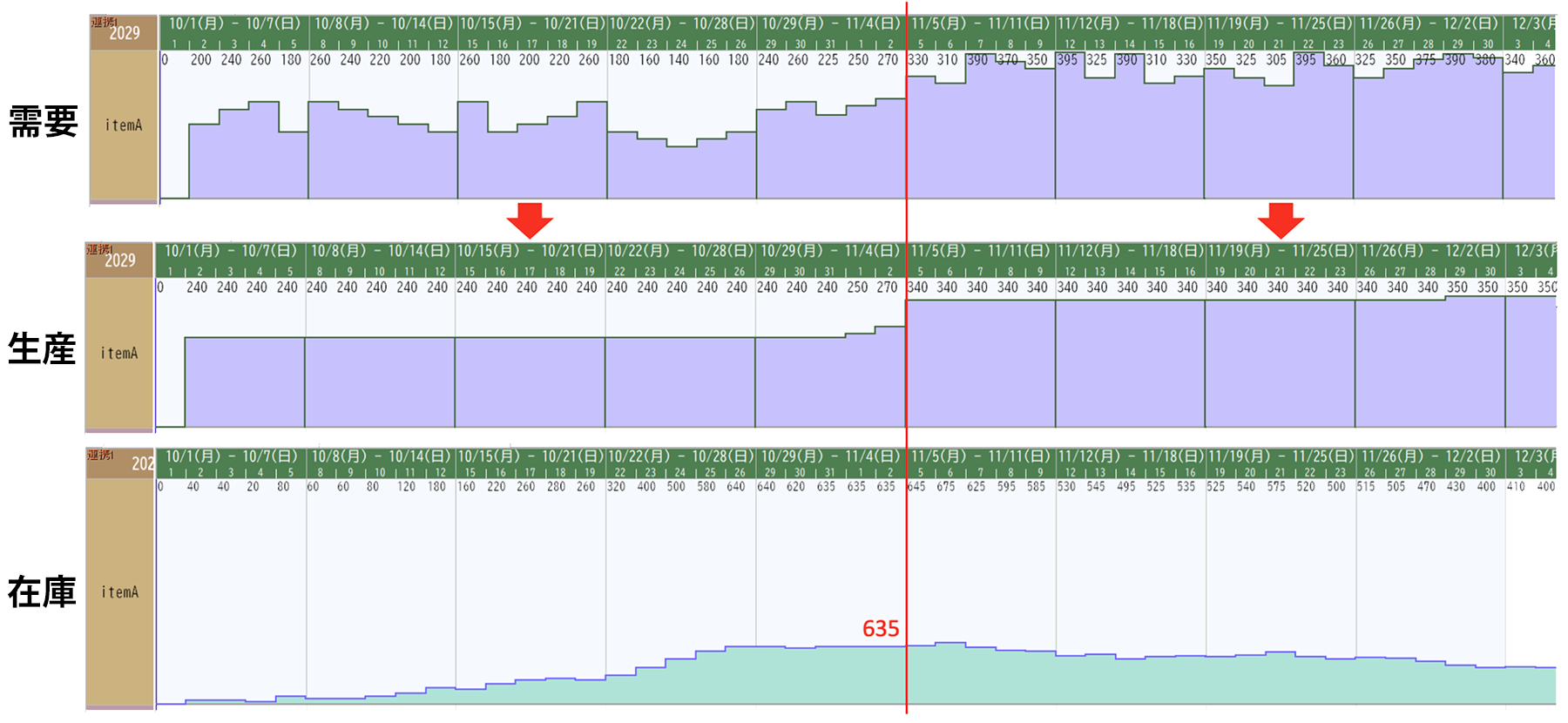Click the first 395 demand value in 11/12 week
Screen dimensions: 1568x723
(x=1067, y=60)
